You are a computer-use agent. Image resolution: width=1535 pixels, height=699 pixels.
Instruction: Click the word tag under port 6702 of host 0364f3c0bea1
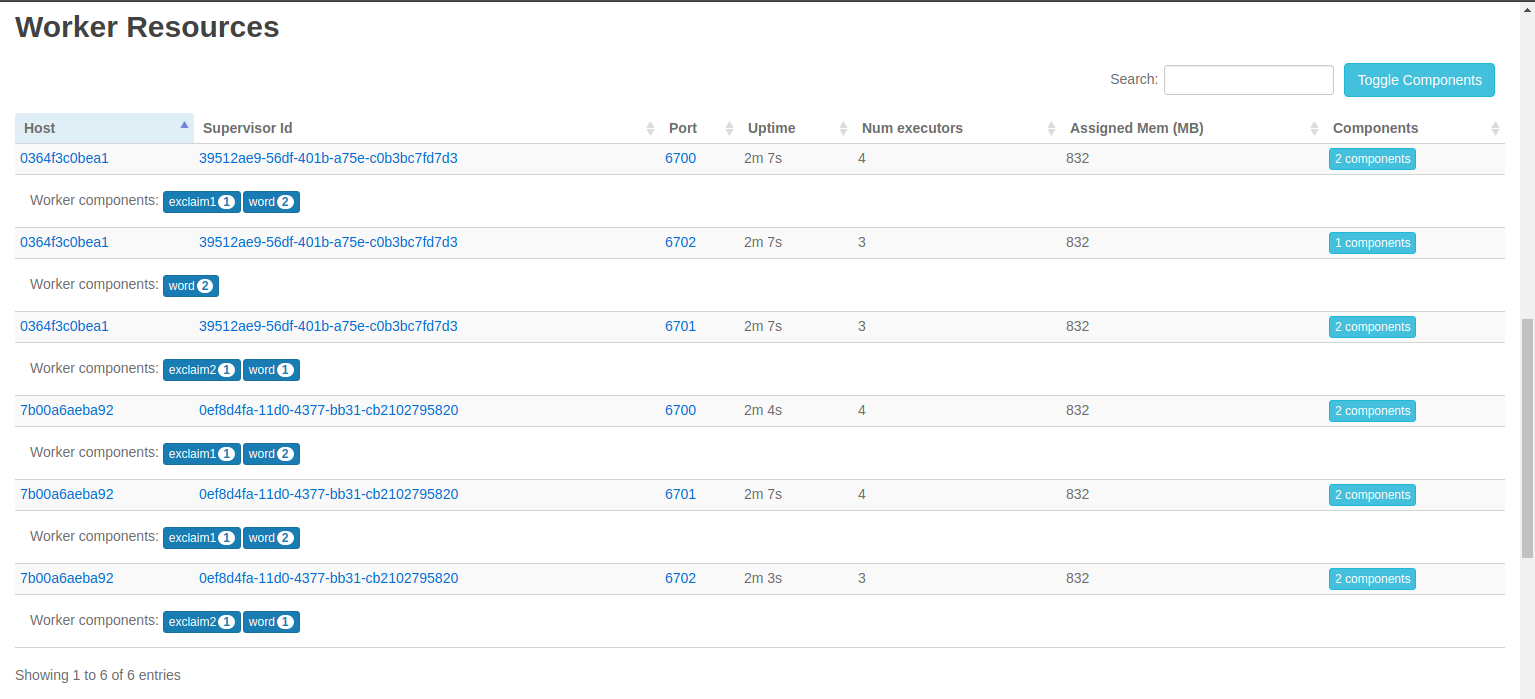(x=190, y=286)
